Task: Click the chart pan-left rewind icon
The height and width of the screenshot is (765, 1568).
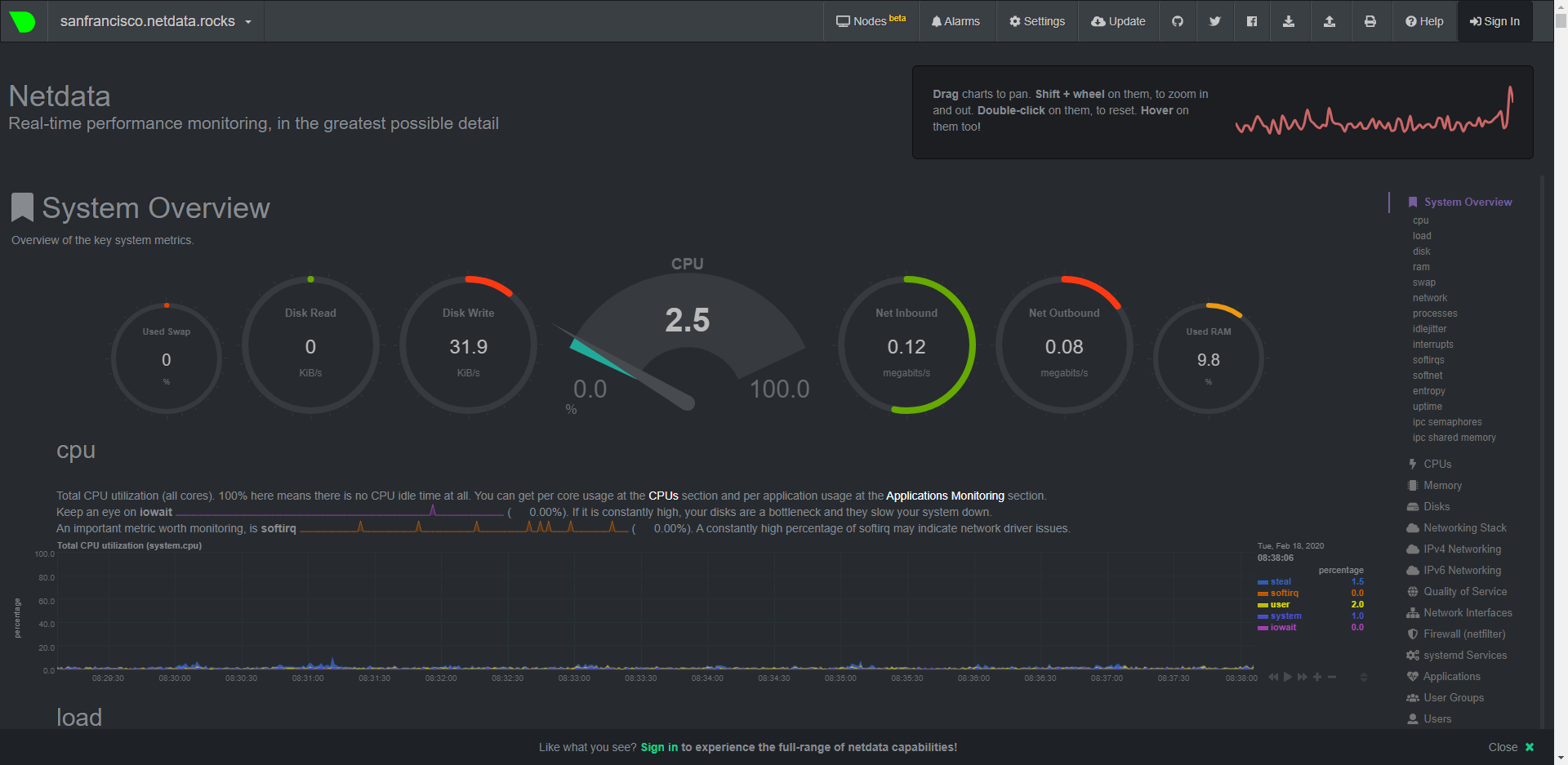Action: (x=1272, y=677)
